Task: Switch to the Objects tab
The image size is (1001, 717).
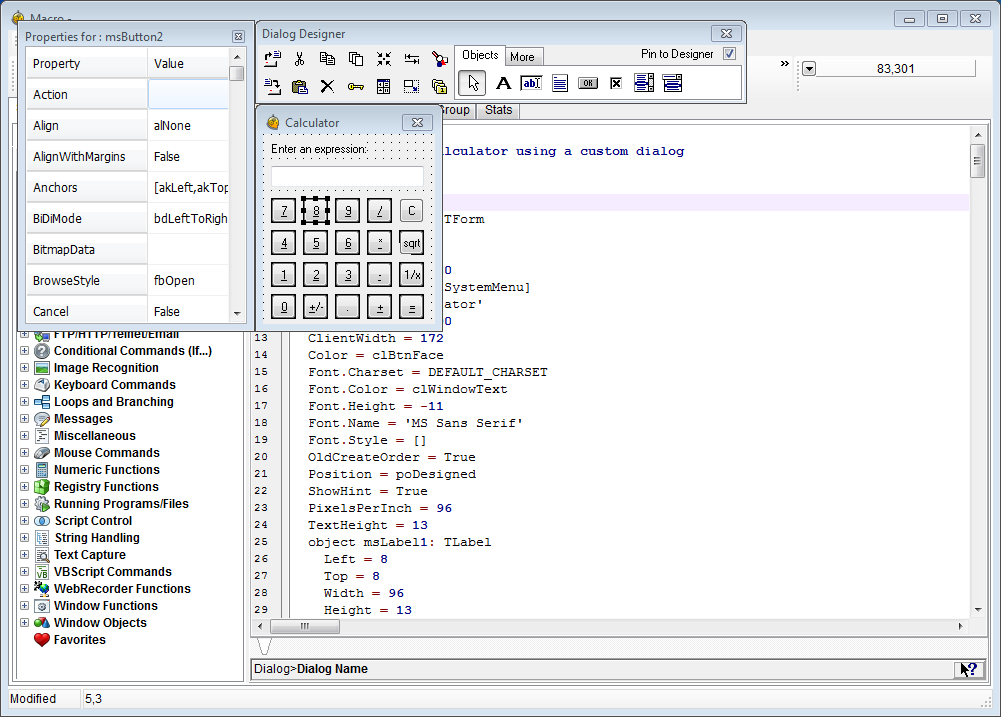Action: 480,56
